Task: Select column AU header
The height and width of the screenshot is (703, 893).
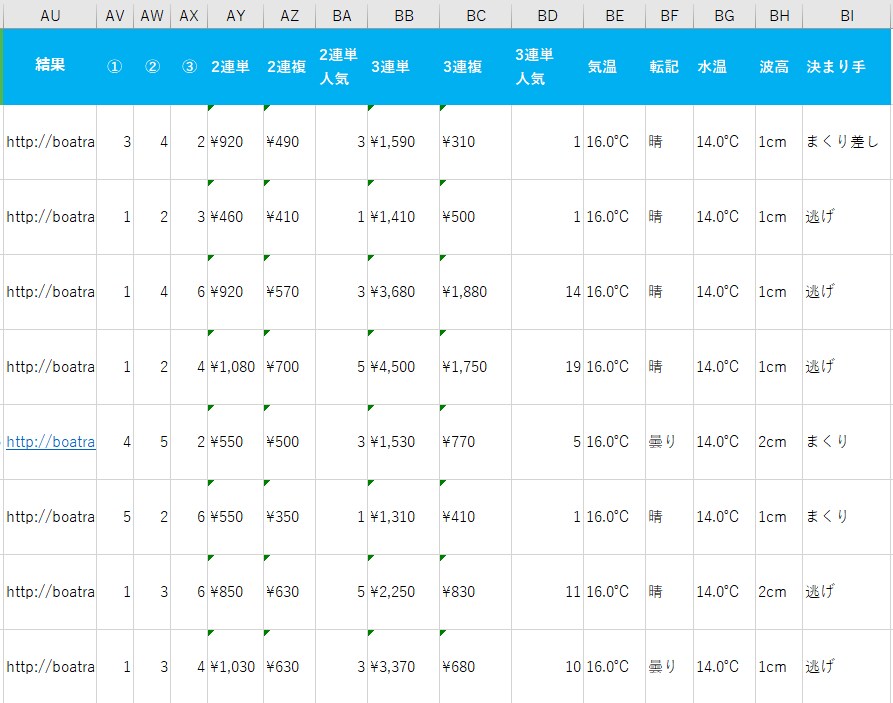Action: point(50,15)
